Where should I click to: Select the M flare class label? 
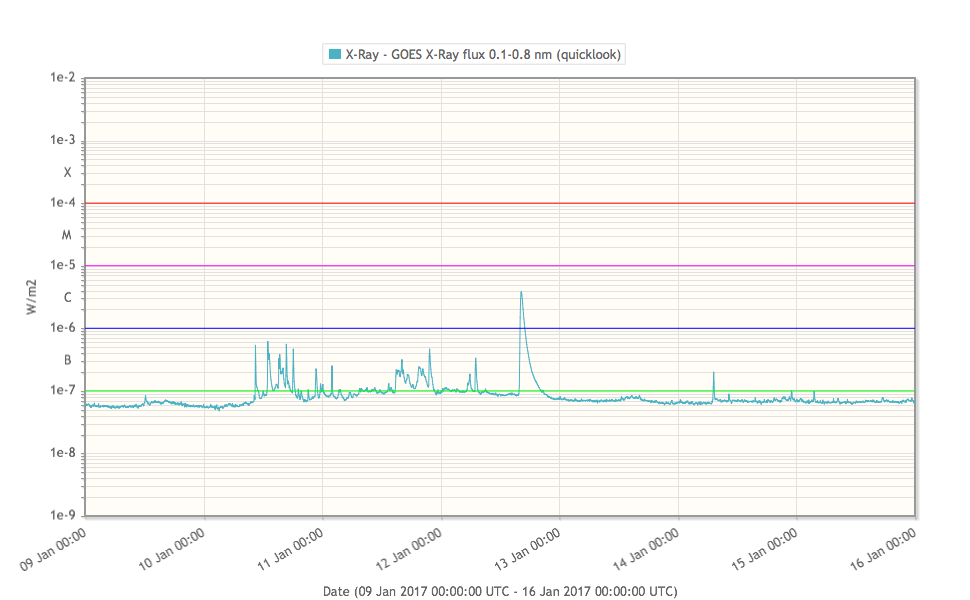tap(67, 235)
